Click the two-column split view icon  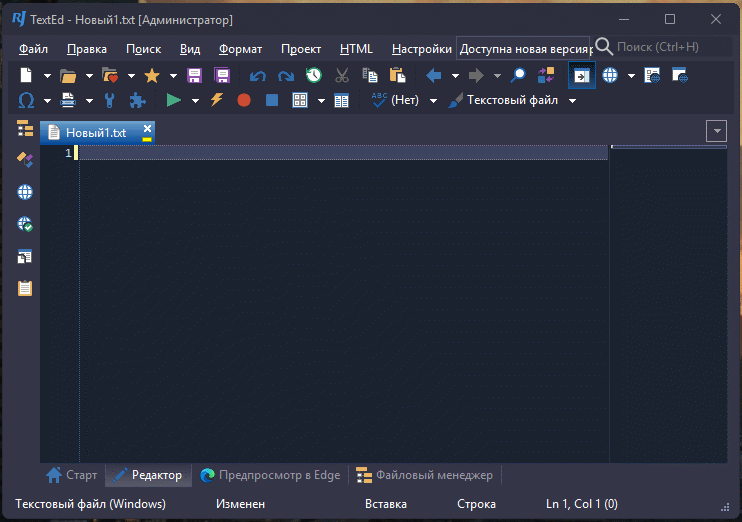pos(341,101)
